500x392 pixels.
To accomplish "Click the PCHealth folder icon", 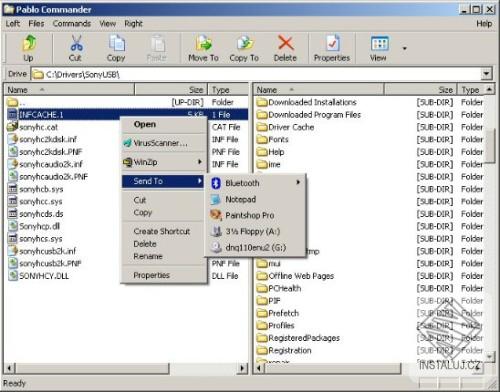I will (x=262, y=288).
